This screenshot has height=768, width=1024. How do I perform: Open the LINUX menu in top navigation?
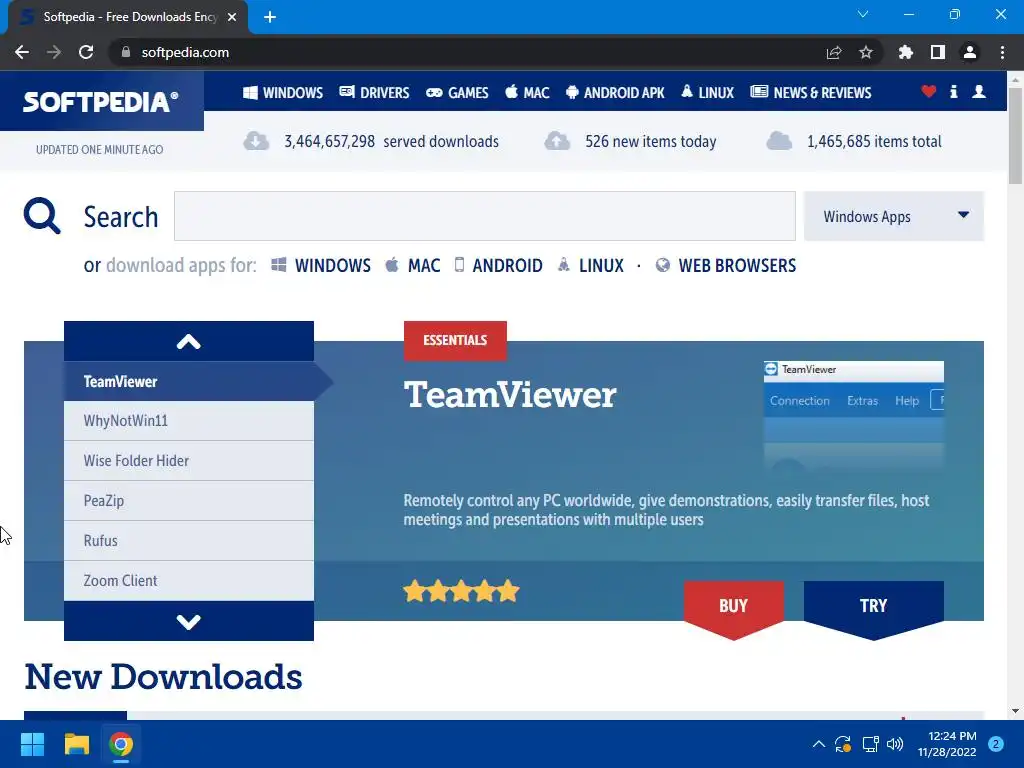707,93
